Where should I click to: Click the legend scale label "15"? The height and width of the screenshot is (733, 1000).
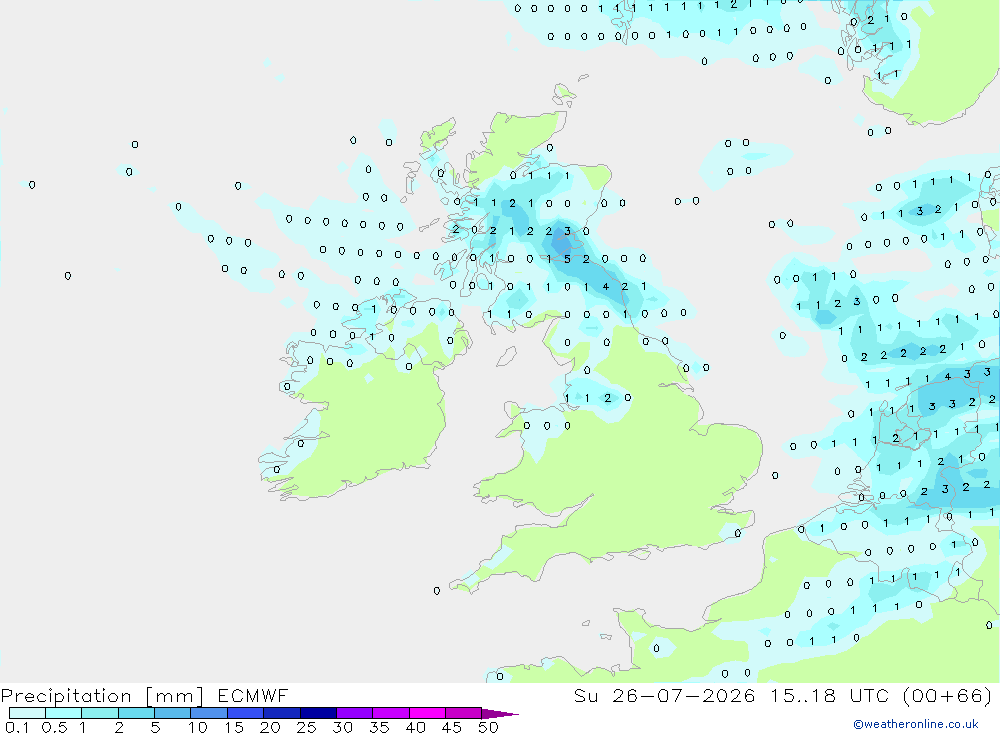[x=234, y=727]
